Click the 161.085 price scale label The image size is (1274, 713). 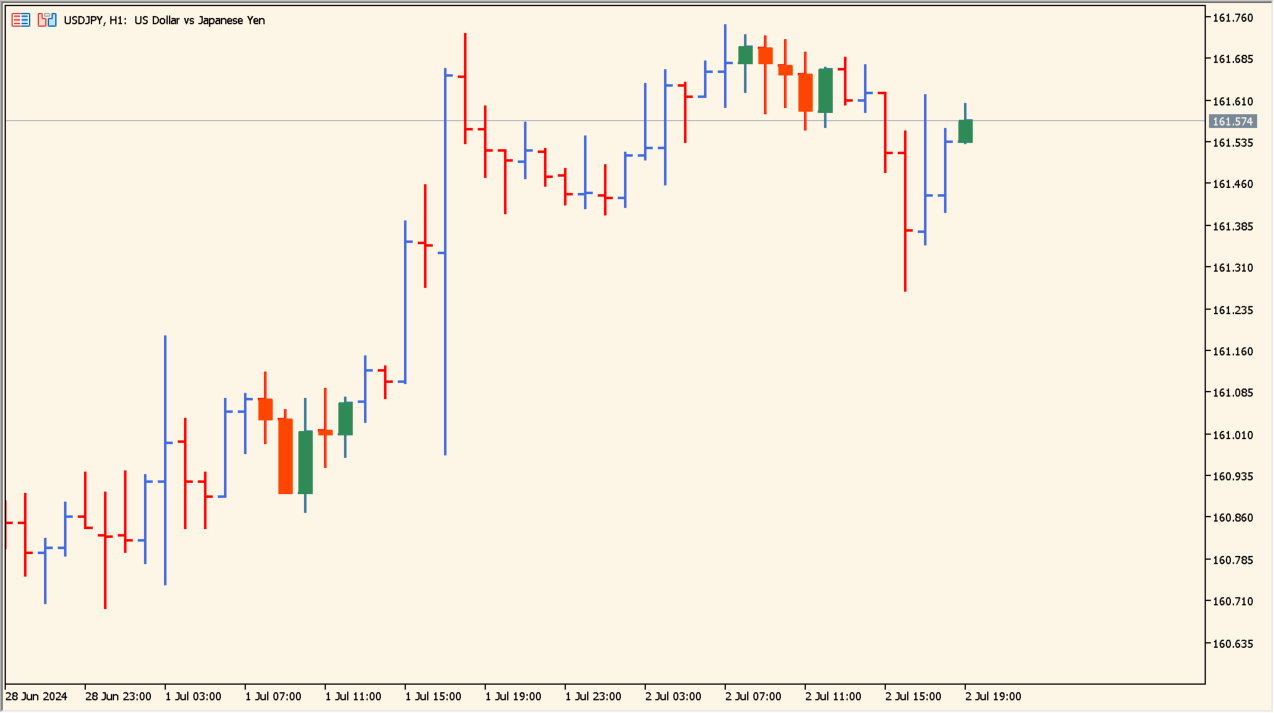tap(1232, 393)
